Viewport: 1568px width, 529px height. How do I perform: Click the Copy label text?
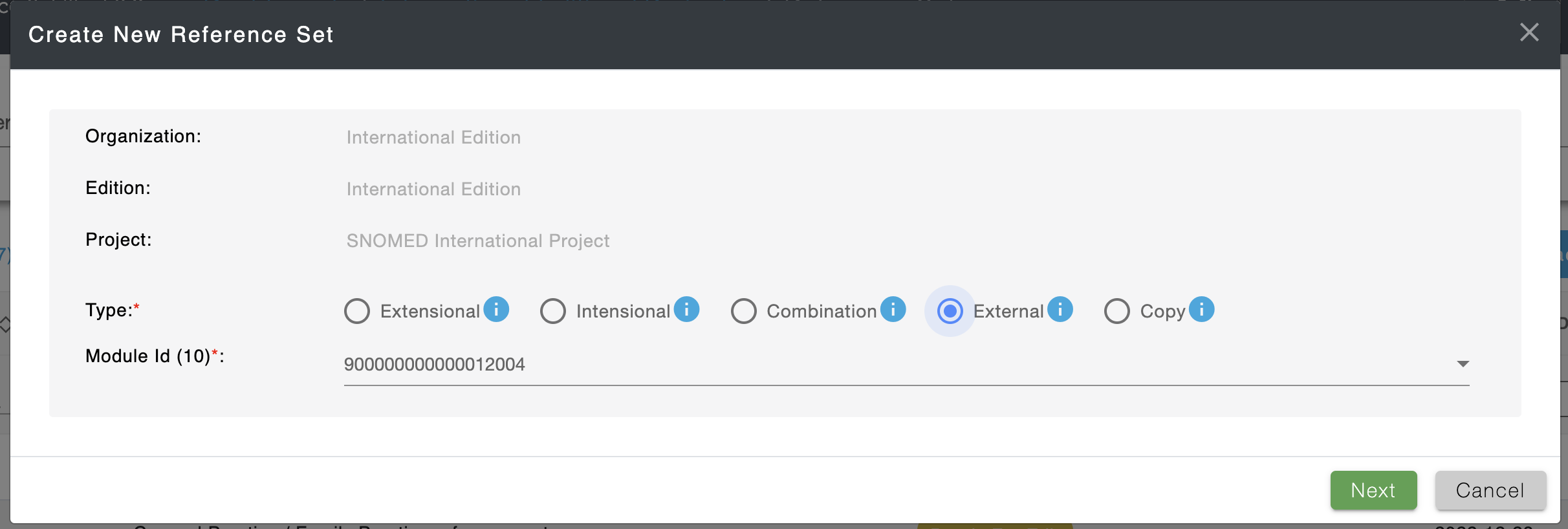1162,312
